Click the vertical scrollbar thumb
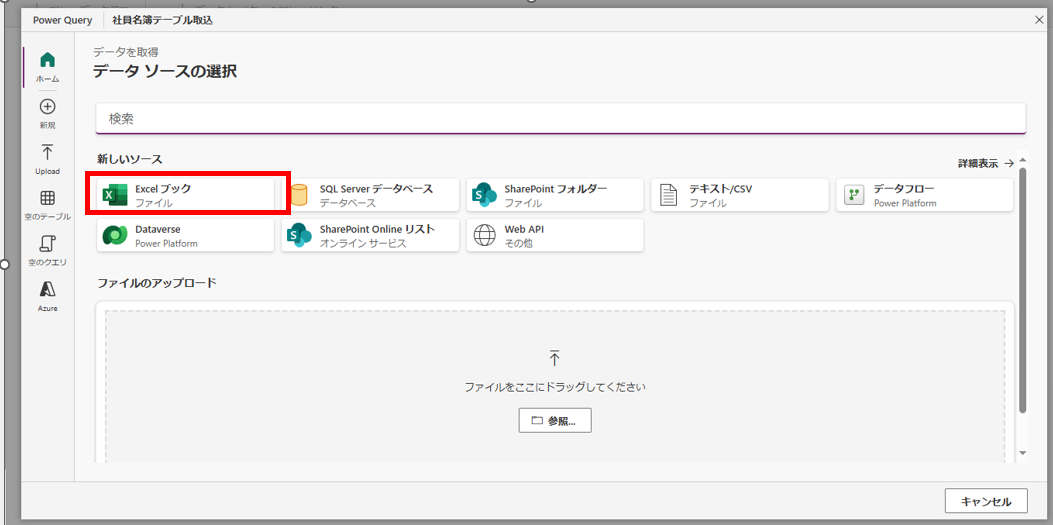The image size is (1053, 525). pyautogui.click(x=1022, y=291)
